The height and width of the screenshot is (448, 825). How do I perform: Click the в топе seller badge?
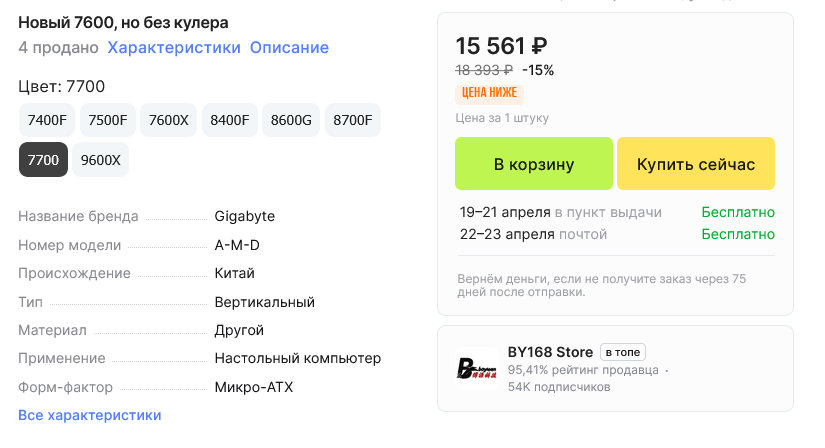(x=623, y=352)
